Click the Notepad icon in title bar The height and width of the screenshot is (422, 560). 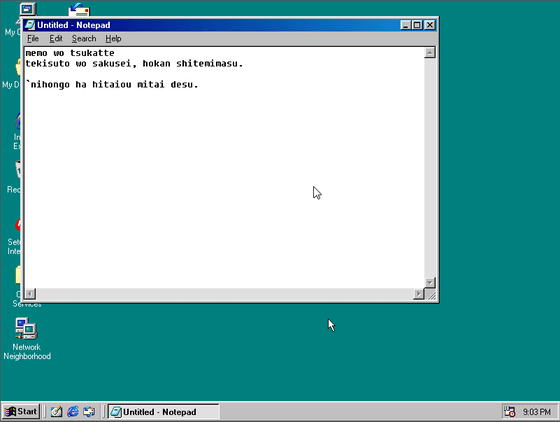[x=30, y=25]
